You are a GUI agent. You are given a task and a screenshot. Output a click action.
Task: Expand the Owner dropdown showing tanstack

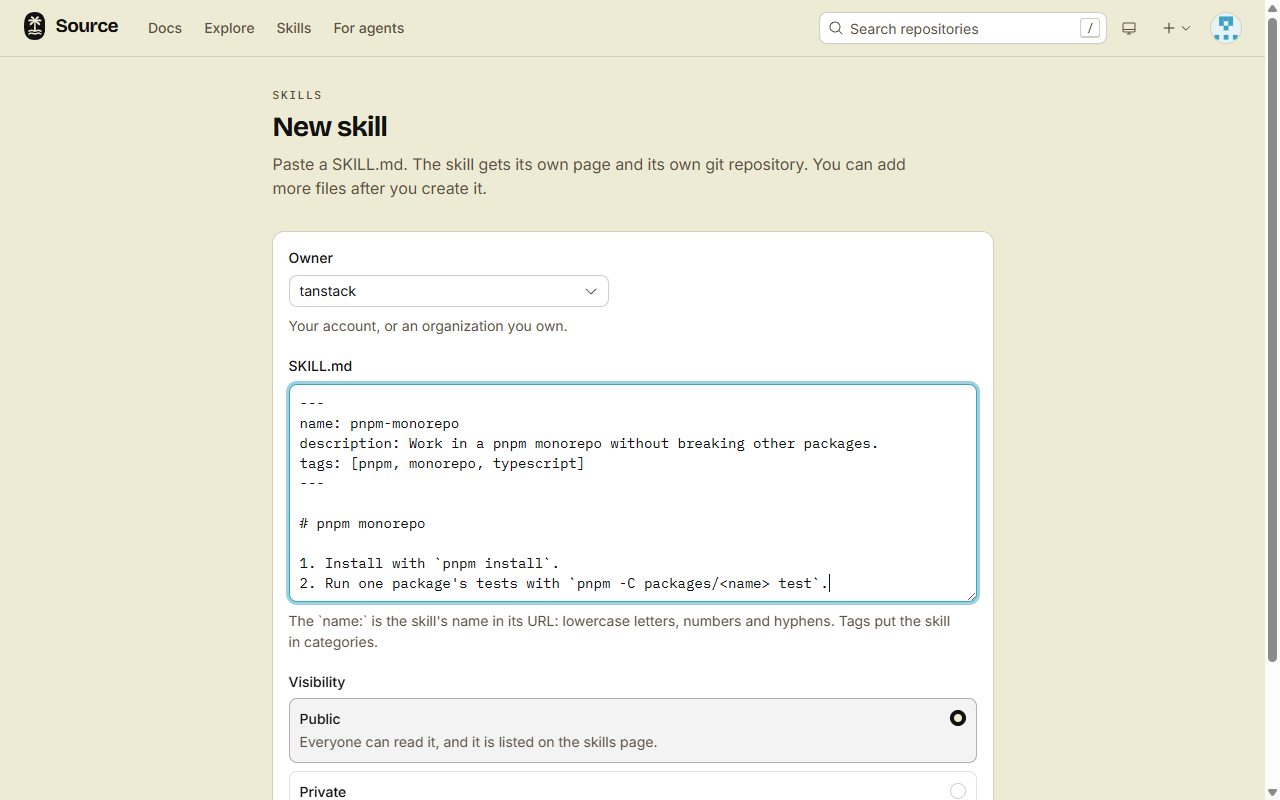(x=448, y=291)
